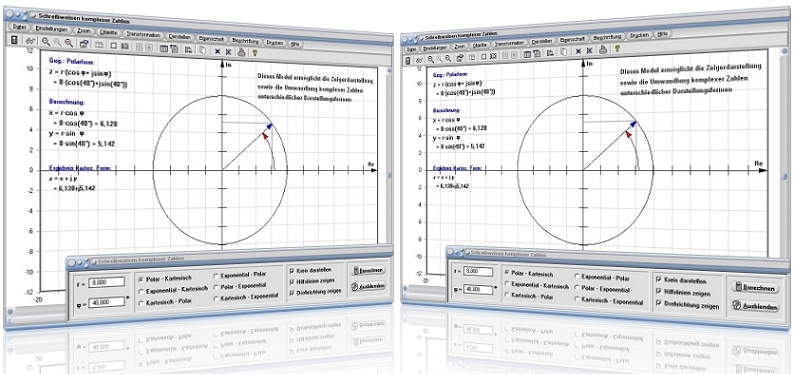Viewport: 794px width, 374px height.
Task: Click the first blue X icon in left window toolbar
Action: 217,51
